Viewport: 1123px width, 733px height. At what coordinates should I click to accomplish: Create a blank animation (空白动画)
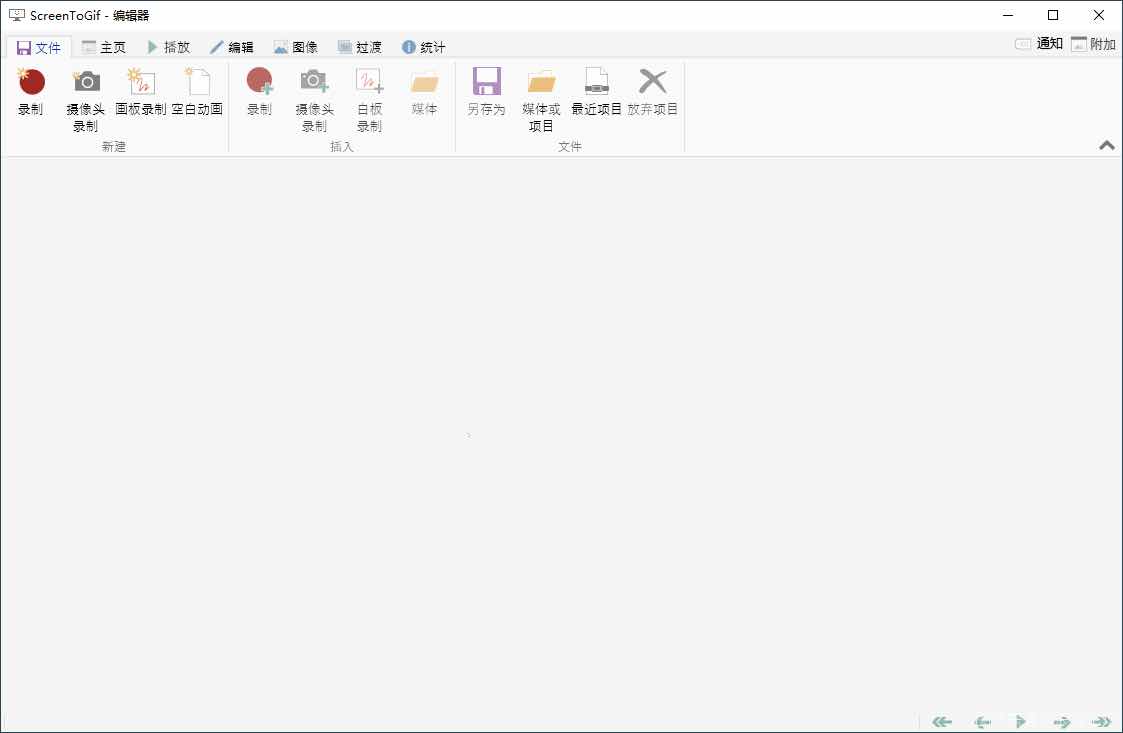[x=197, y=92]
